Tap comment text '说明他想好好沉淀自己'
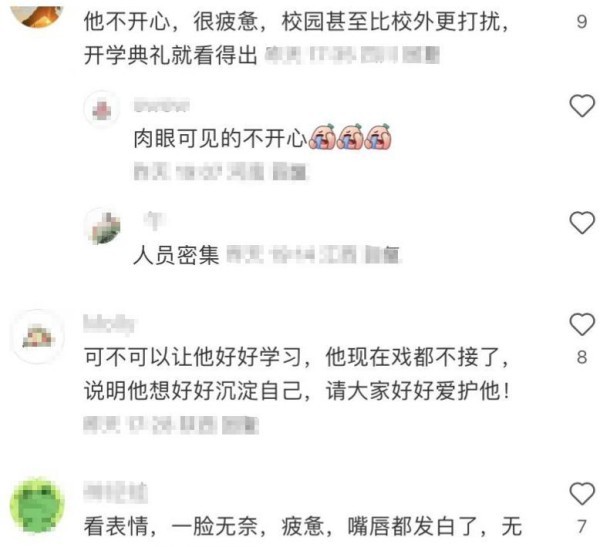The image size is (600, 547). pos(192,391)
